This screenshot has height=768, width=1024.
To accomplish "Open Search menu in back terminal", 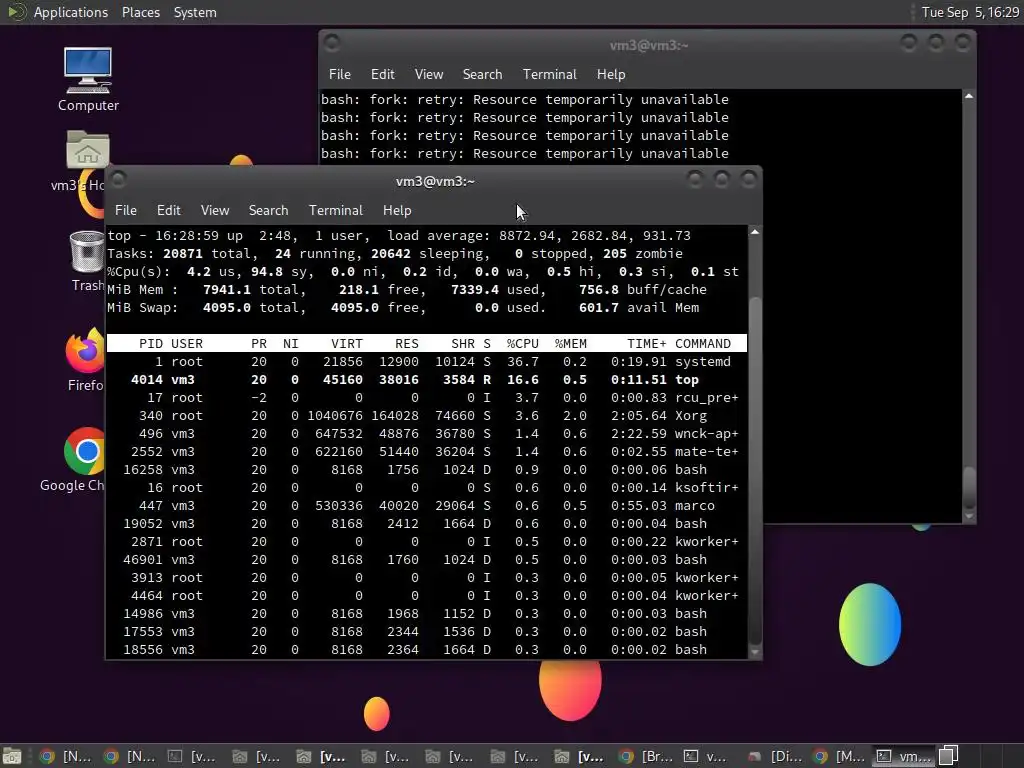I will point(483,74).
